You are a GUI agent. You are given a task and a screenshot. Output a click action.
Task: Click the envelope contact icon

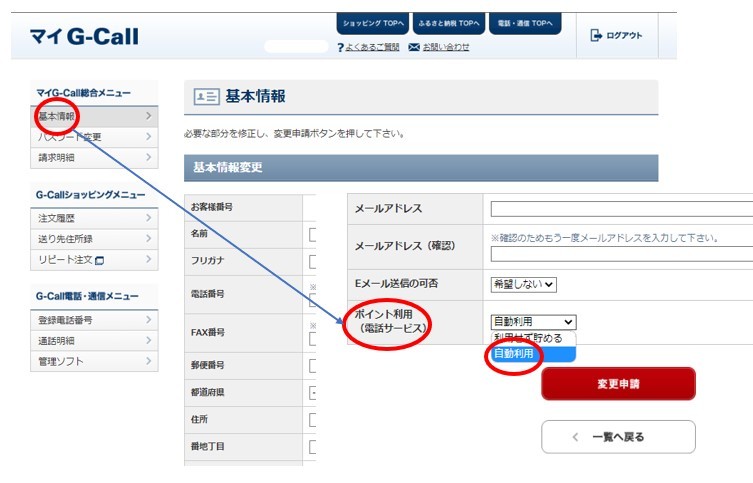point(414,47)
